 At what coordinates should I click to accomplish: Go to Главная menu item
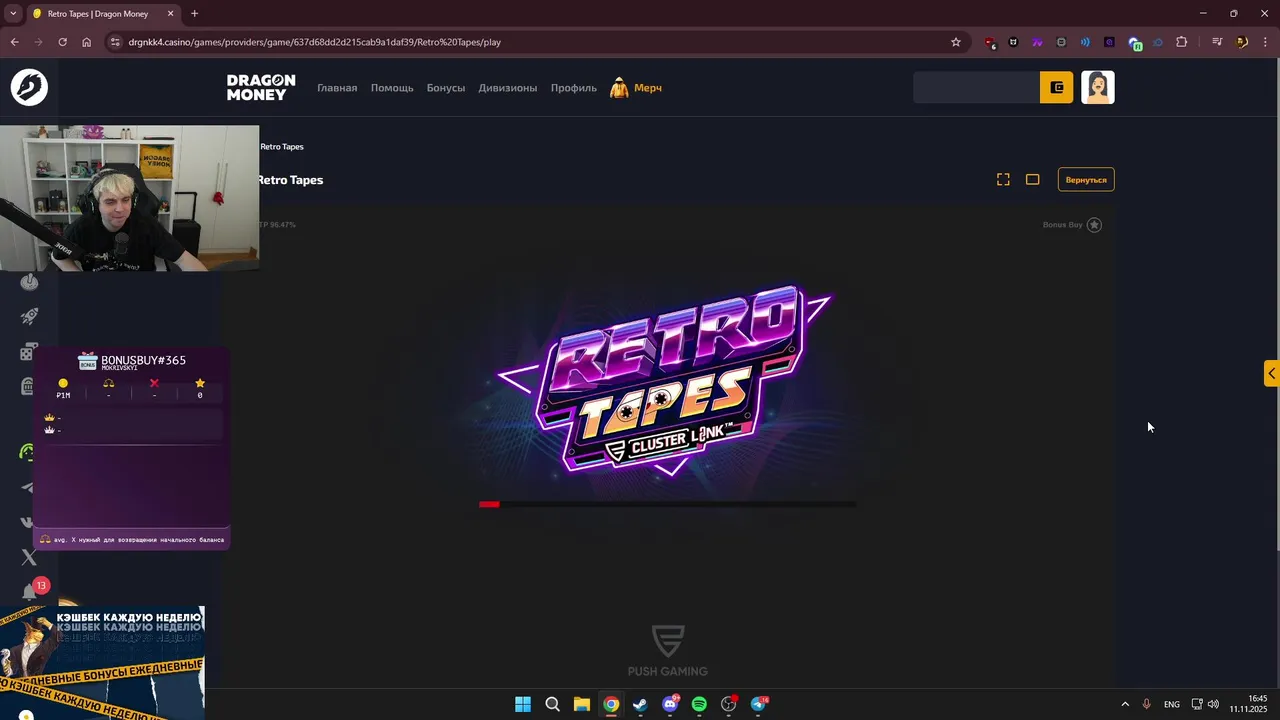point(337,88)
